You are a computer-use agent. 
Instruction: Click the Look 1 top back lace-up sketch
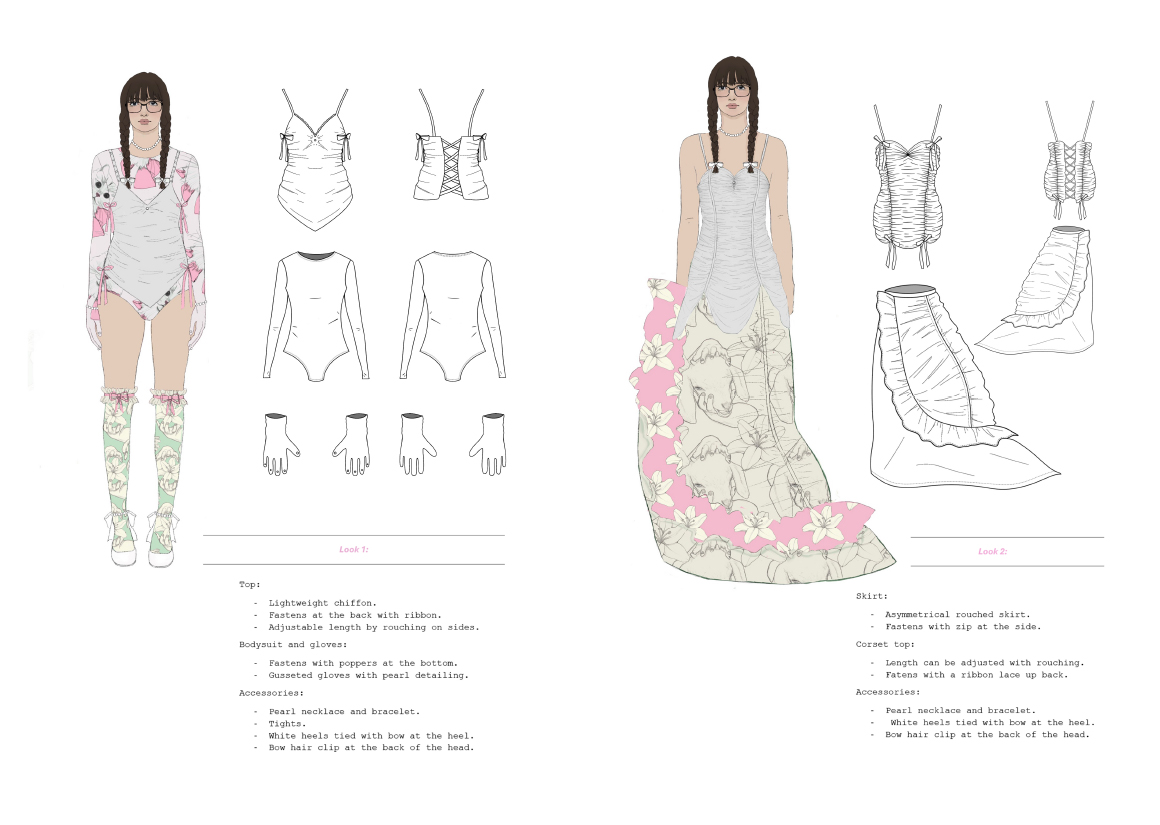point(452,145)
